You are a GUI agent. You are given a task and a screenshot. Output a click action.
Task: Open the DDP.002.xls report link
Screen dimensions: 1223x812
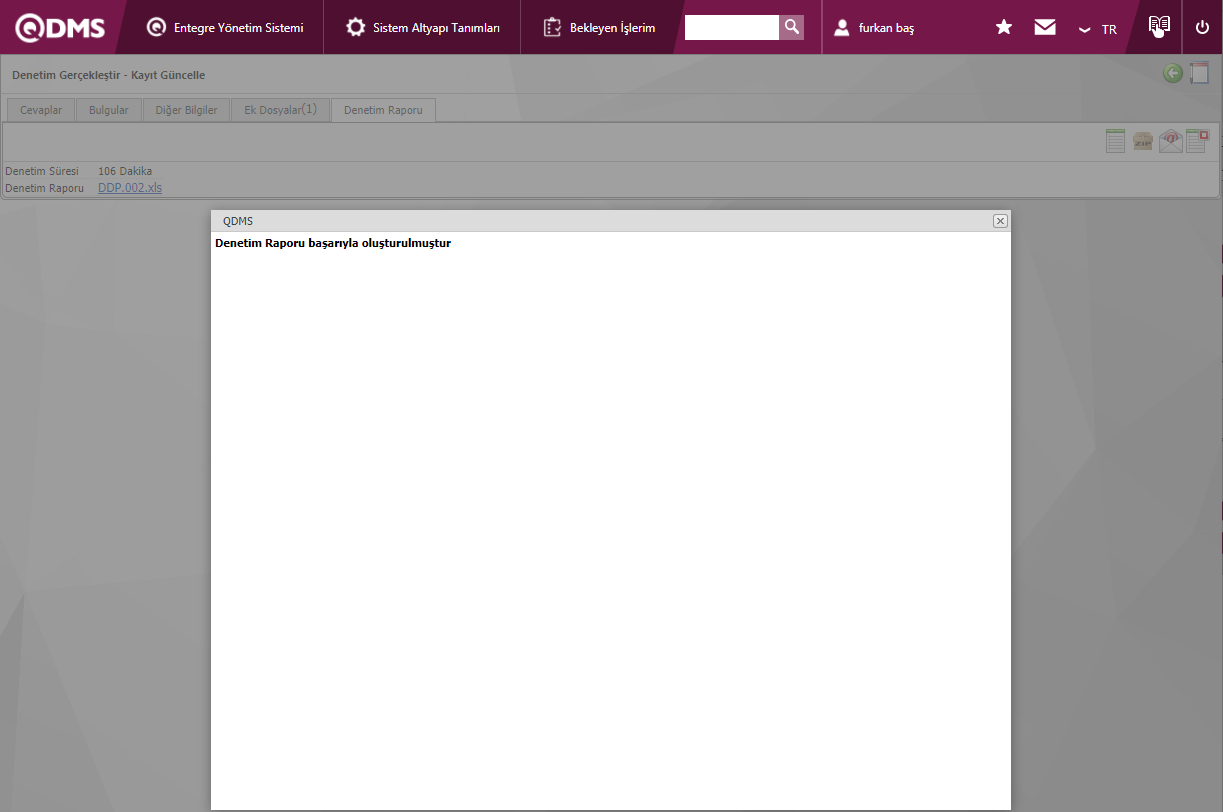tap(130, 188)
